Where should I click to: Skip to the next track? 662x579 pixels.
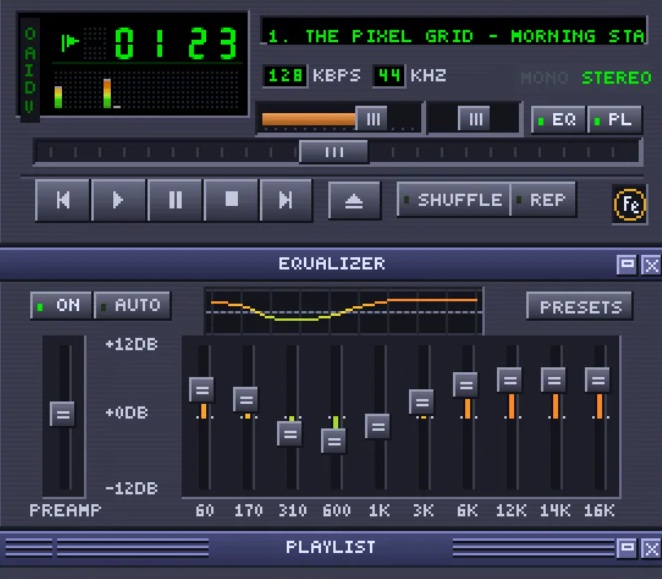(x=286, y=200)
